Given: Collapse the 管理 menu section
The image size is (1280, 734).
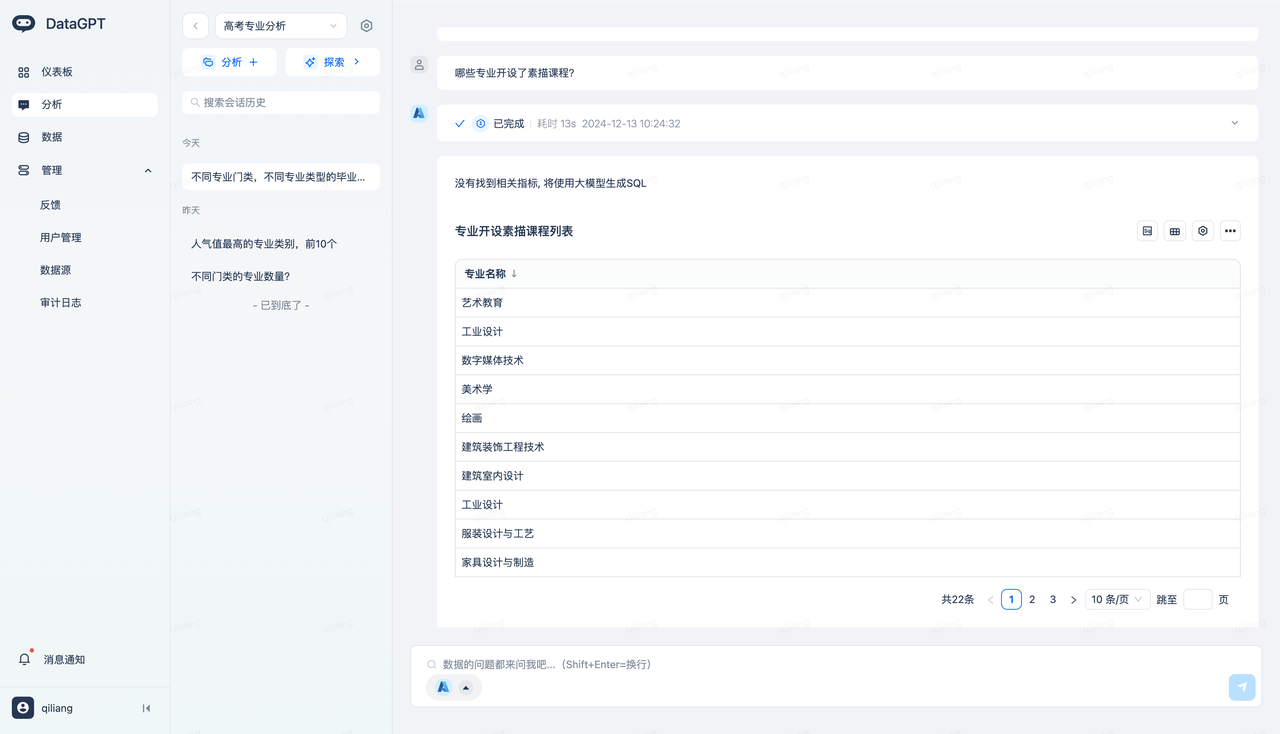Looking at the screenshot, I should (x=148, y=171).
